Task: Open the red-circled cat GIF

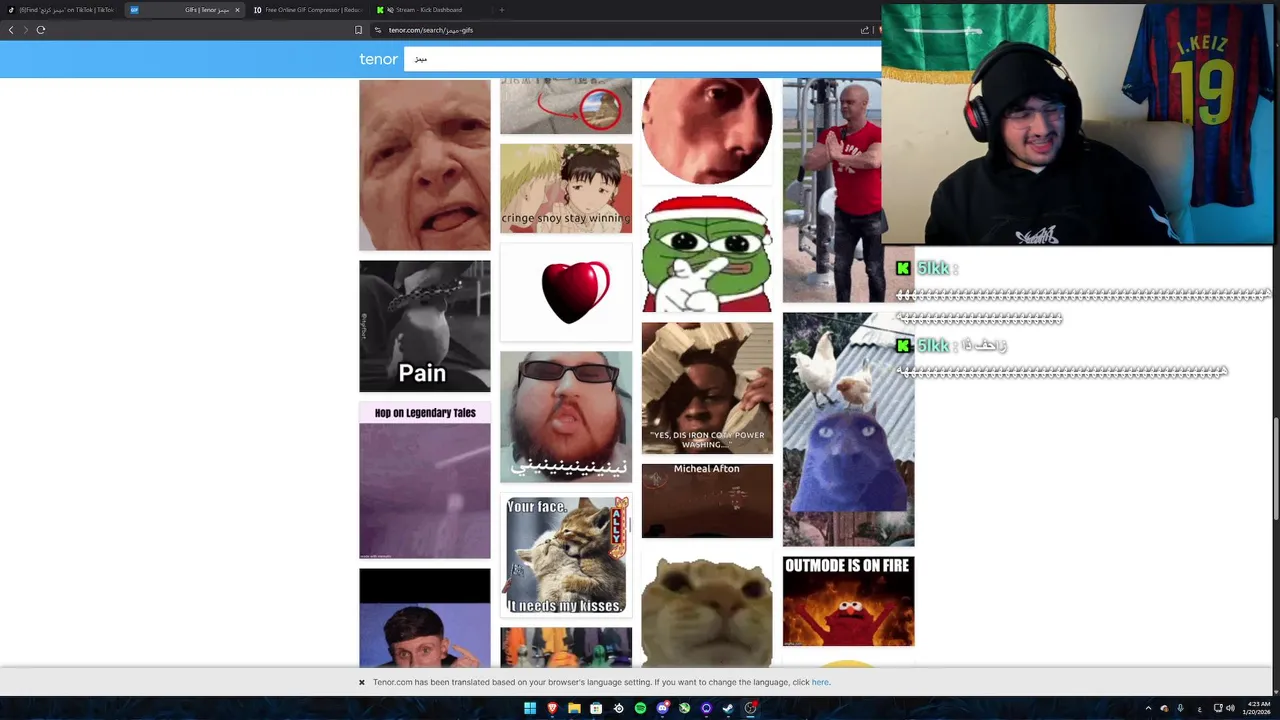Action: (566, 107)
